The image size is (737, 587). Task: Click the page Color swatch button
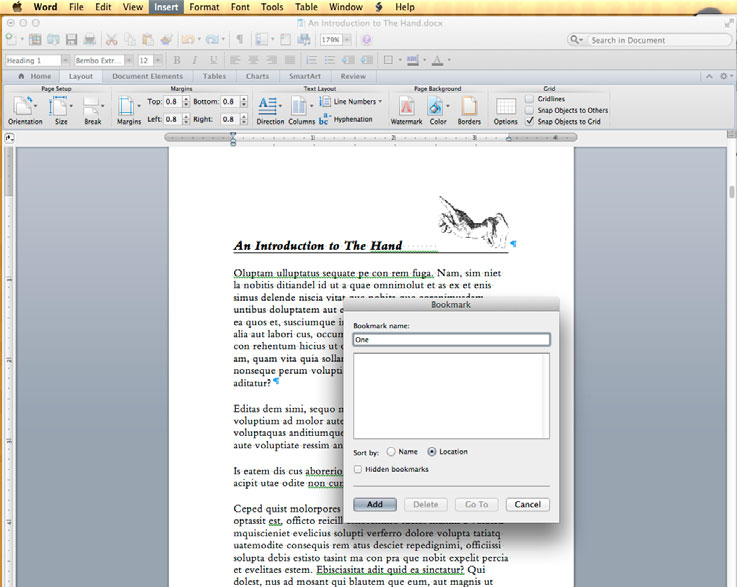(x=437, y=106)
